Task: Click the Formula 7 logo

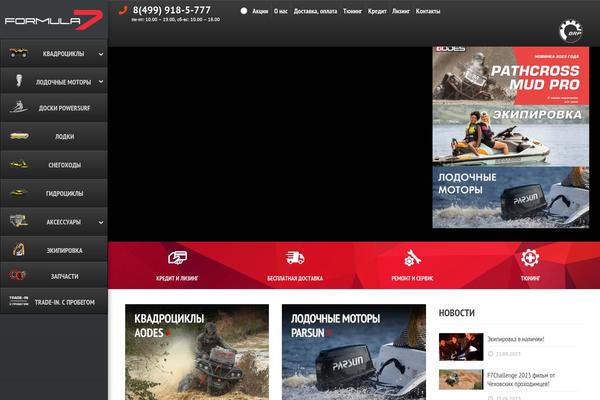Action: (54, 20)
